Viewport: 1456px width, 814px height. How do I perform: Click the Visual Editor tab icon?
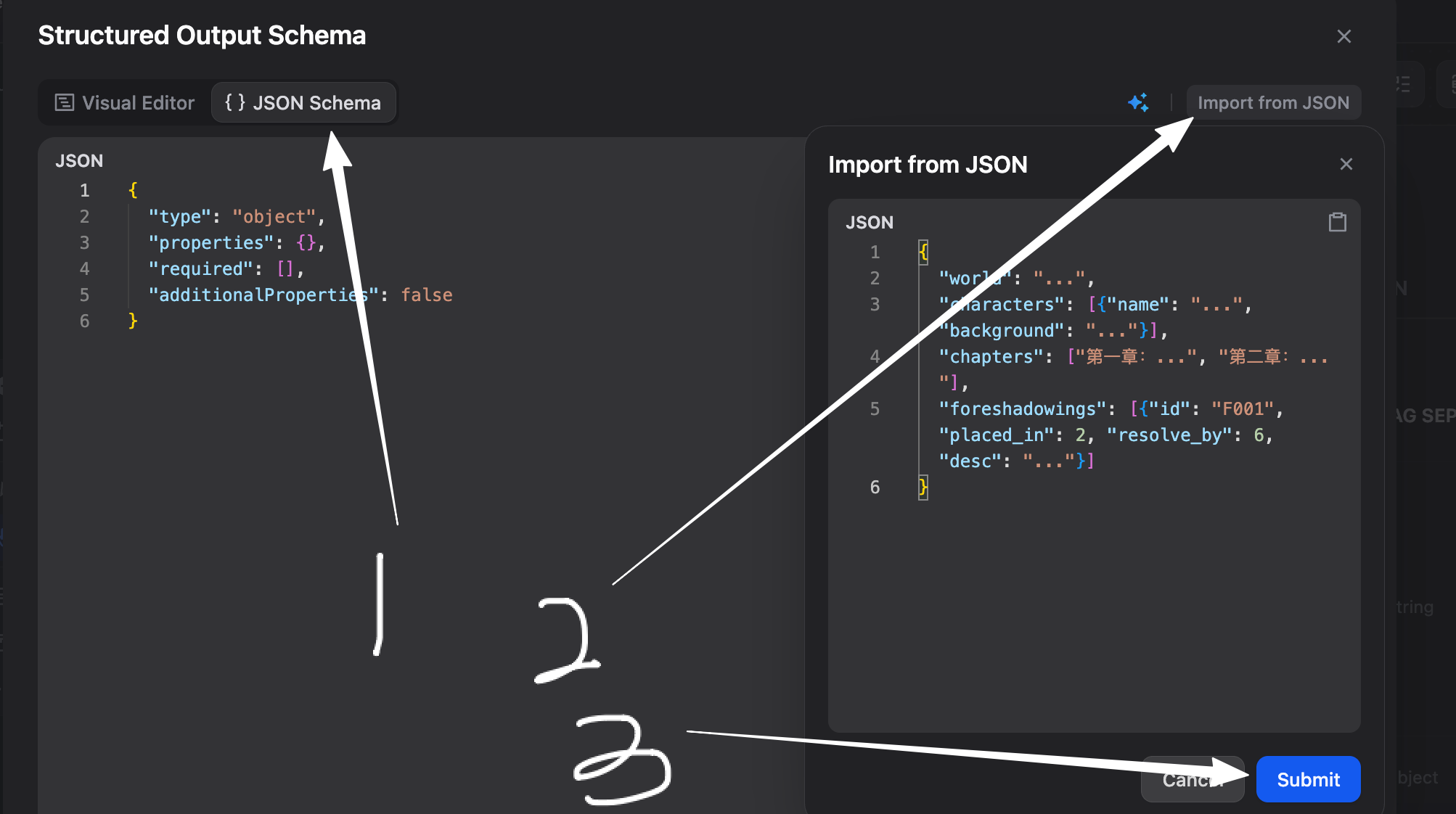(x=65, y=102)
